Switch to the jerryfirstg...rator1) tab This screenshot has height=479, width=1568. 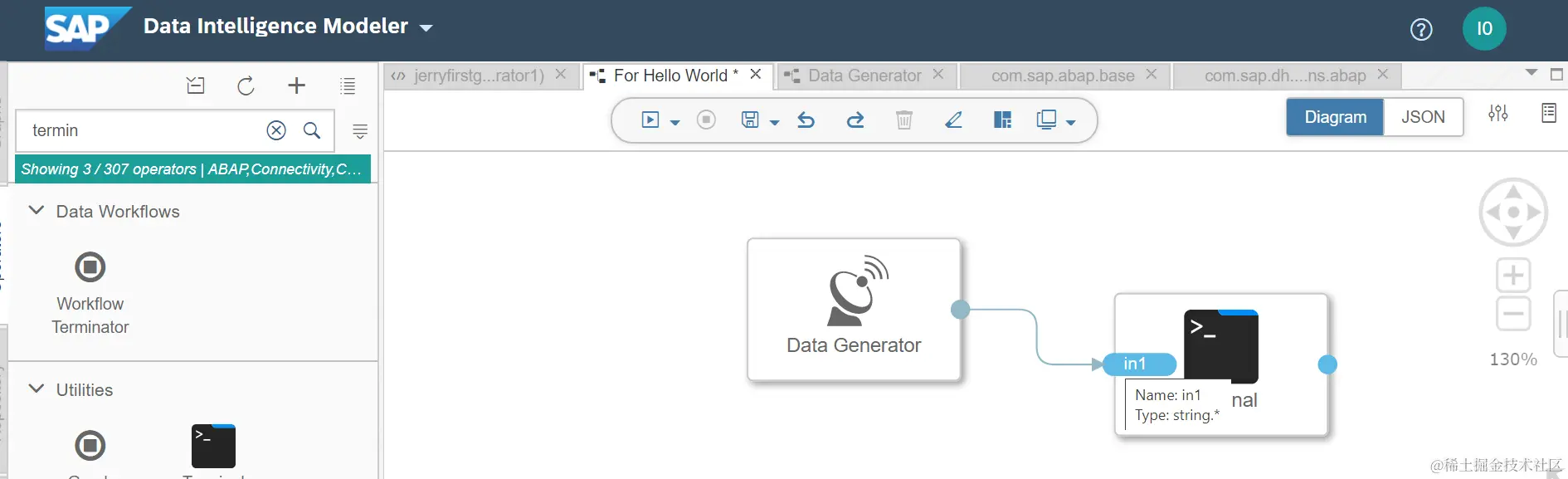(x=479, y=76)
